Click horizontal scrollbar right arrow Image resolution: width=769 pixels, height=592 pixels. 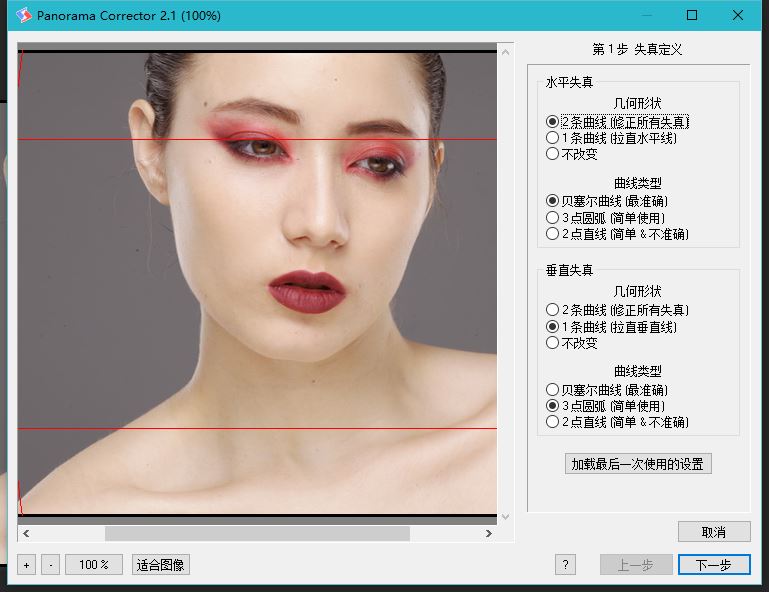pyautogui.click(x=488, y=533)
